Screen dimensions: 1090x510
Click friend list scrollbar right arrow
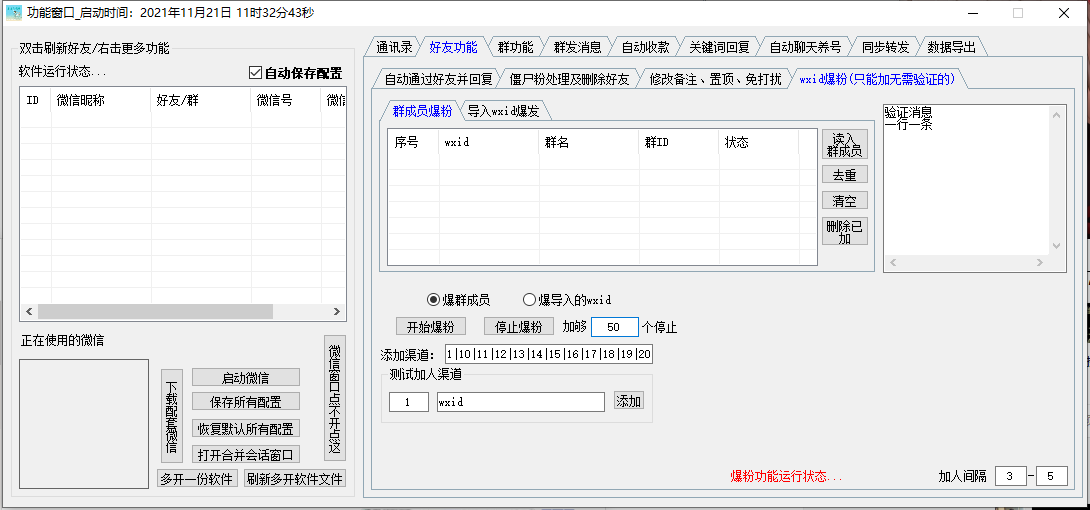(x=337, y=312)
